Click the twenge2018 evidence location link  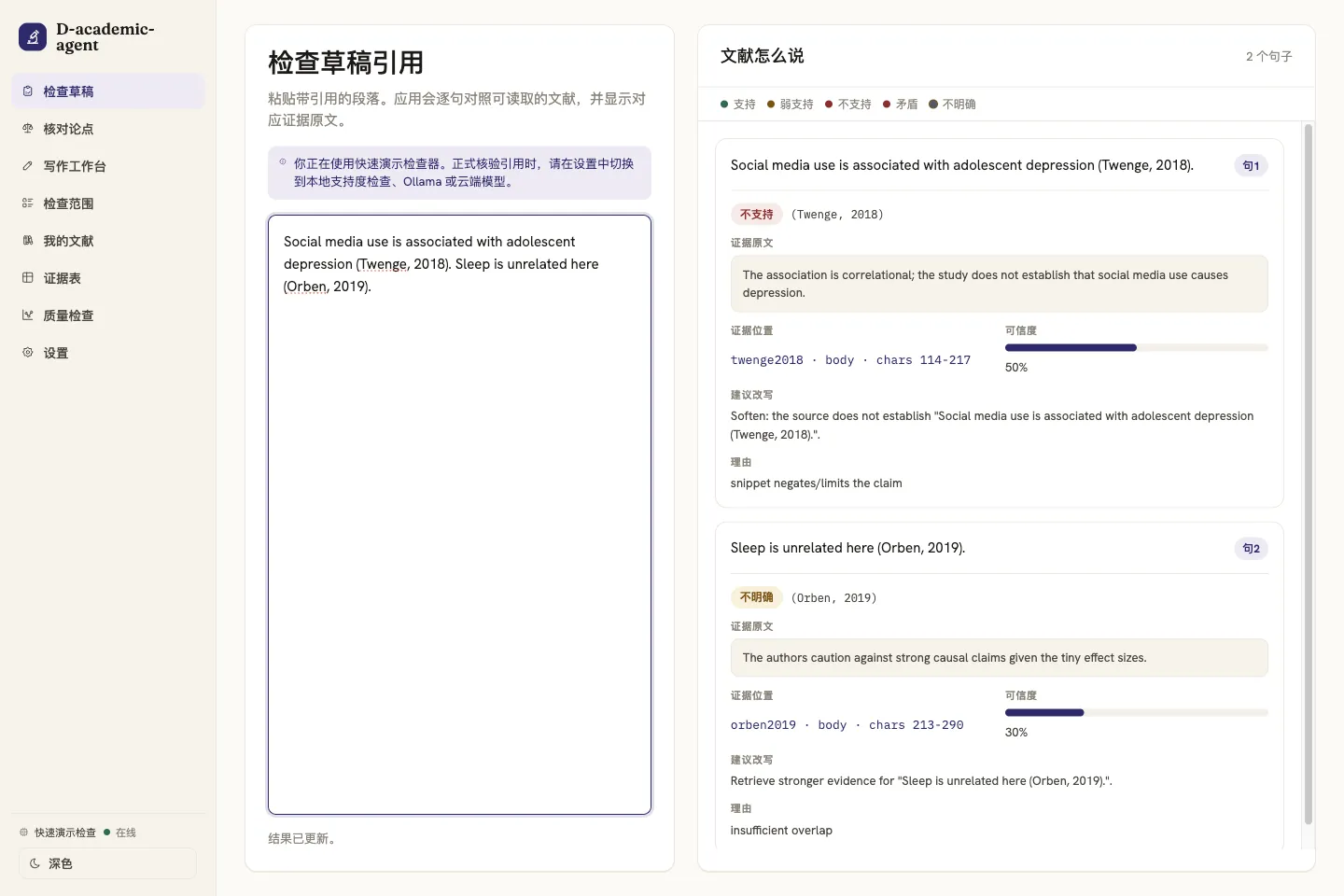850,360
